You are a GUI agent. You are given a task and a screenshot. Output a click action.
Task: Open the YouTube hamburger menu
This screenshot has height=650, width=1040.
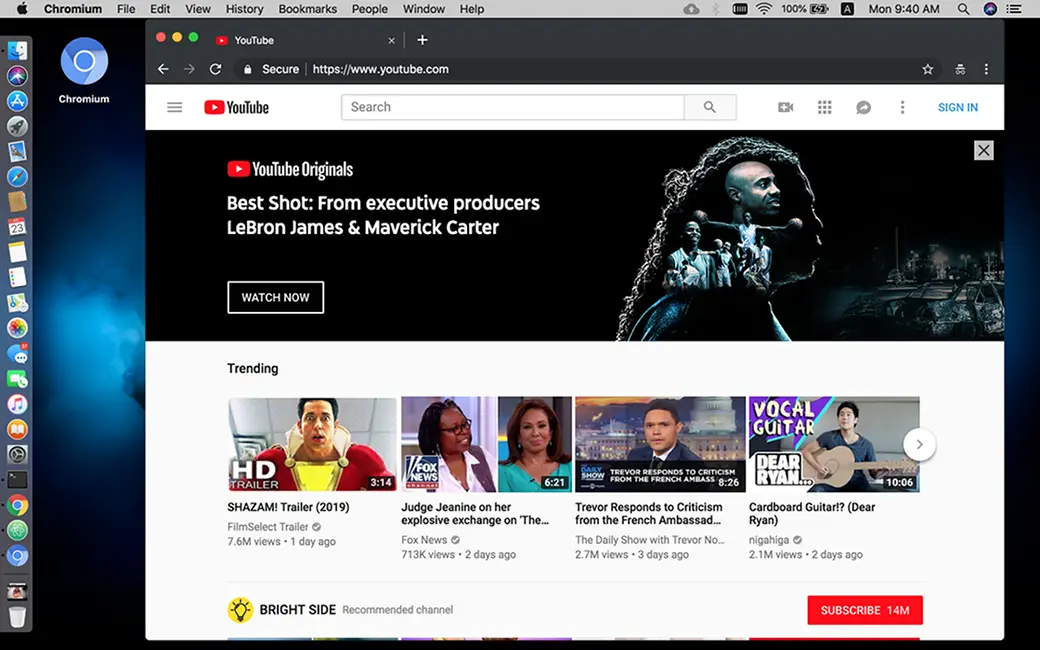174,107
